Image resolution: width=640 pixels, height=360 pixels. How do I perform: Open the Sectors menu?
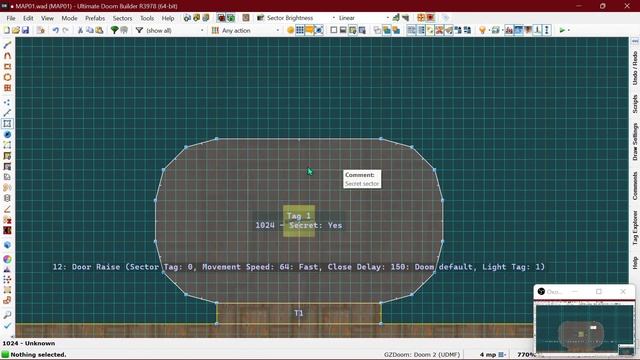[122, 18]
